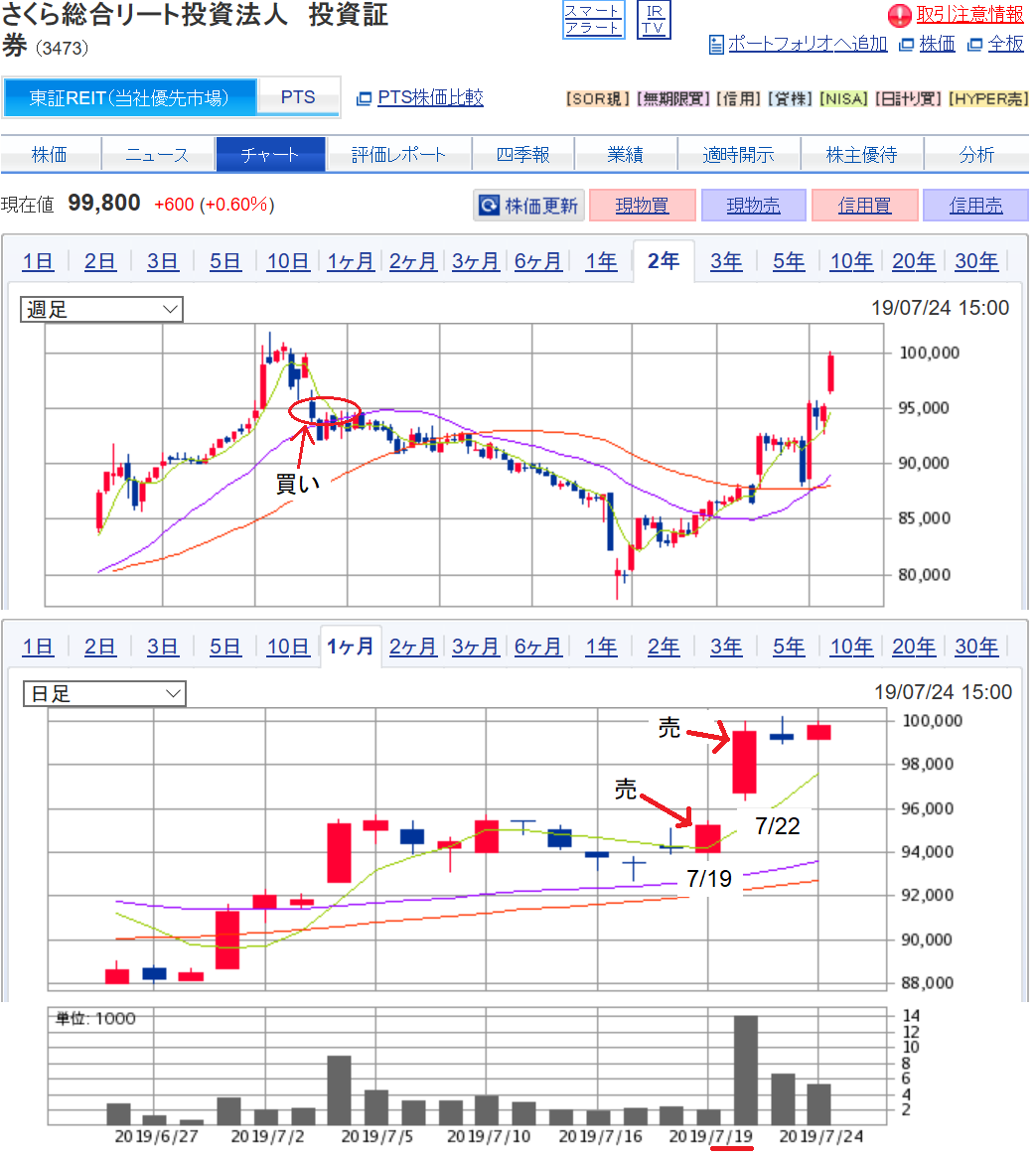This screenshot has height=1157, width=1036.
Task: Select 6ヶ月 period in upper chart
Action: pyautogui.click(x=538, y=261)
